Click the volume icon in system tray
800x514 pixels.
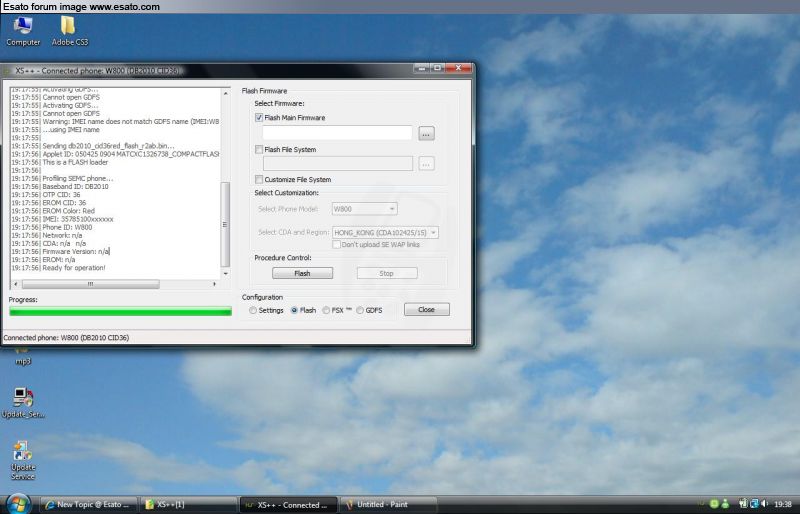pyautogui.click(x=764, y=504)
